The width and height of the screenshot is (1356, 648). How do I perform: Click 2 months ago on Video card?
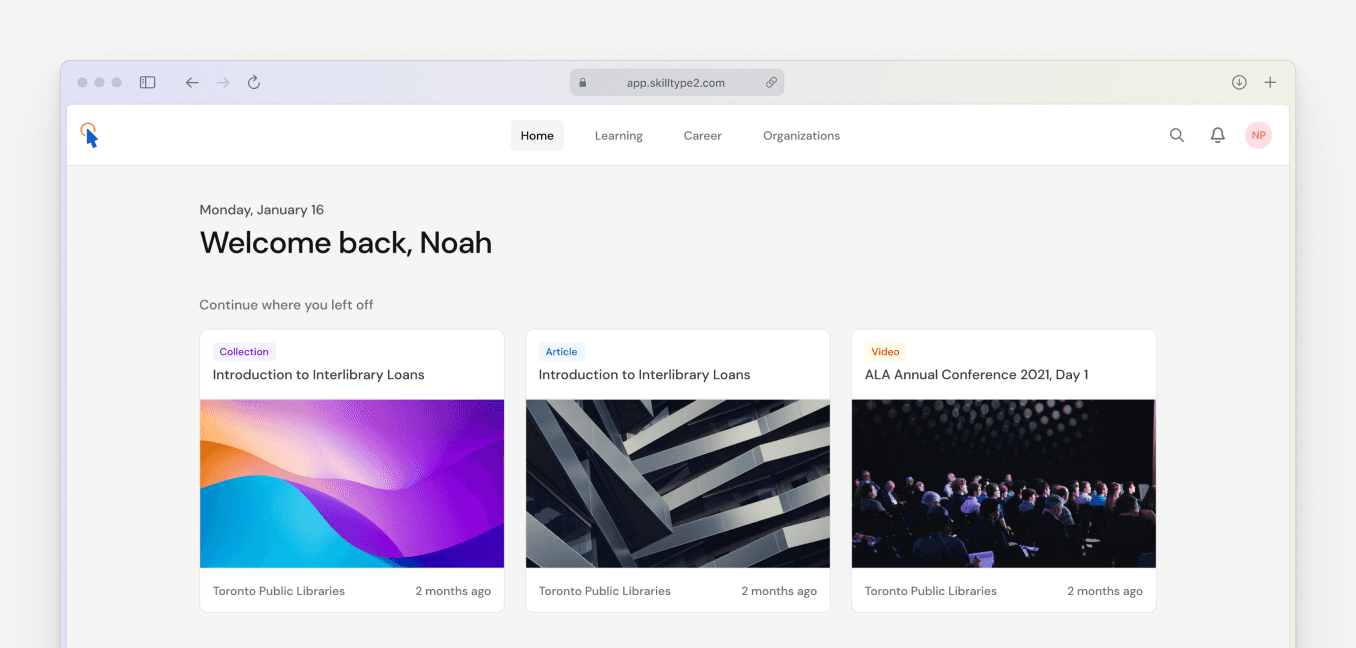(1105, 591)
